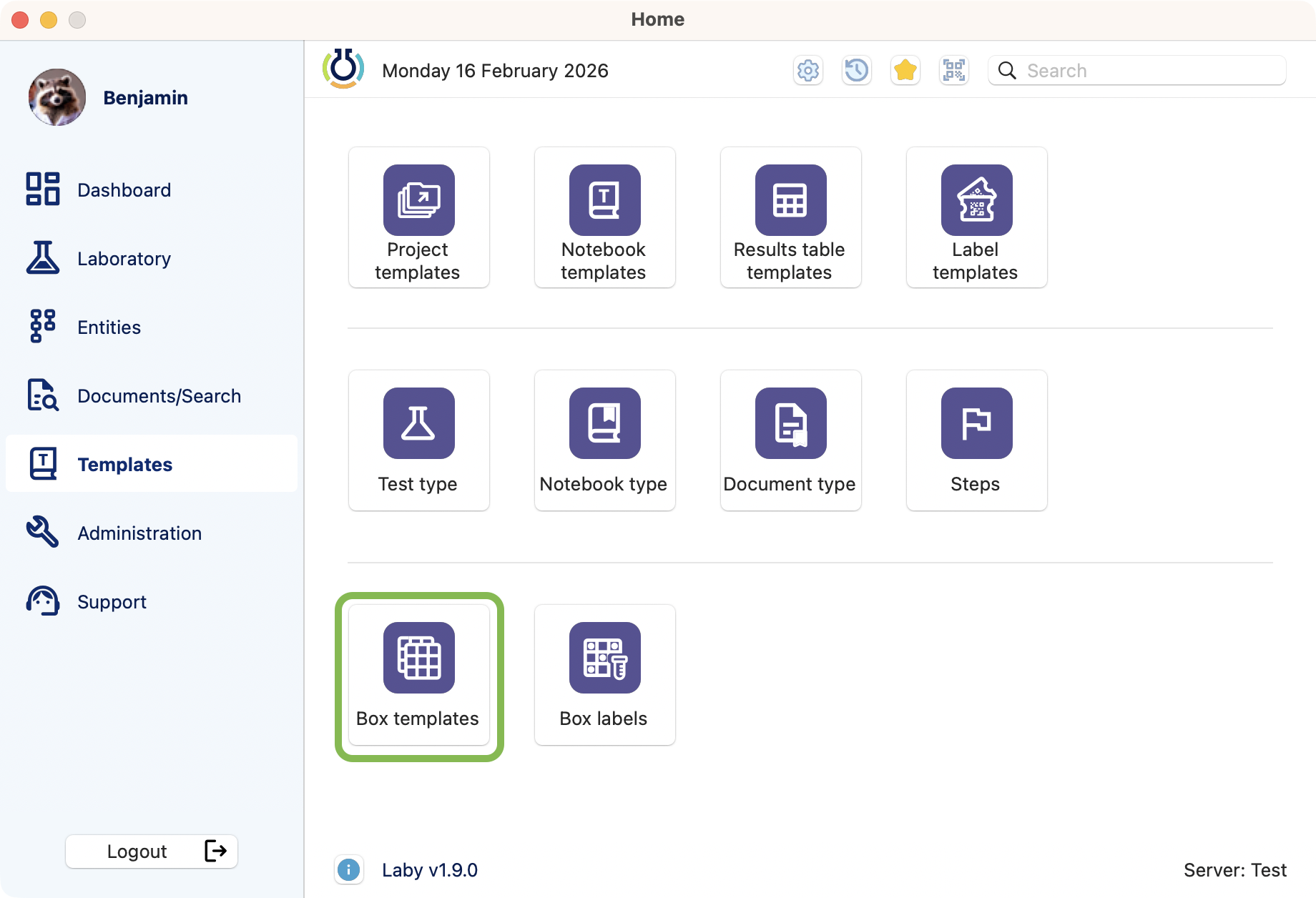
Task: Open the QR code scanner icon
Action: (954, 70)
